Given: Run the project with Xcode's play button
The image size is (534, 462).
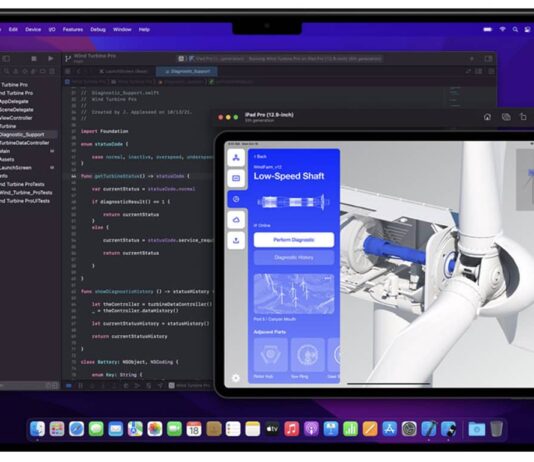Looking at the screenshot, I should coord(51,59).
